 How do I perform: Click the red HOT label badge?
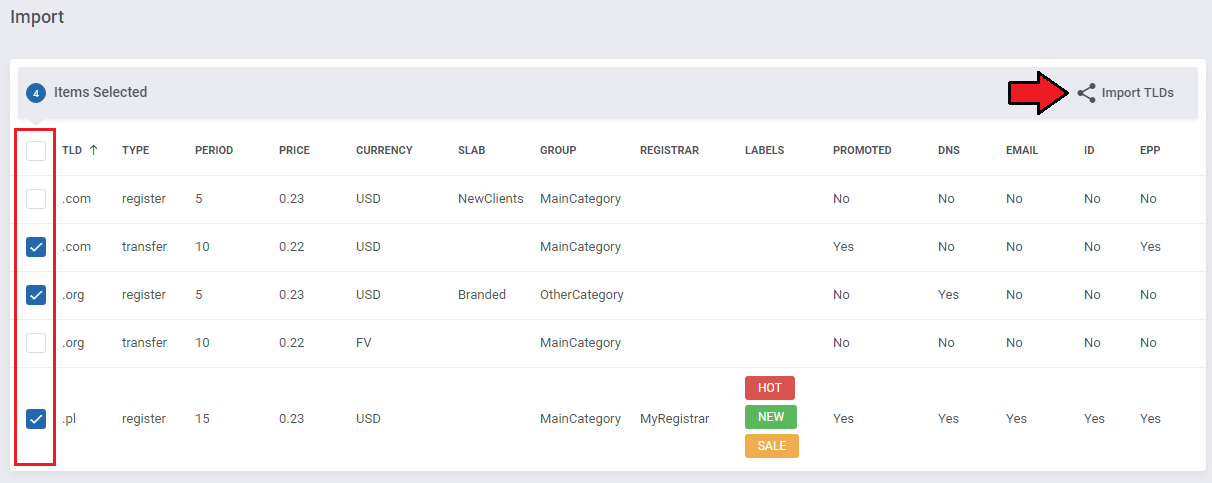(x=770, y=388)
